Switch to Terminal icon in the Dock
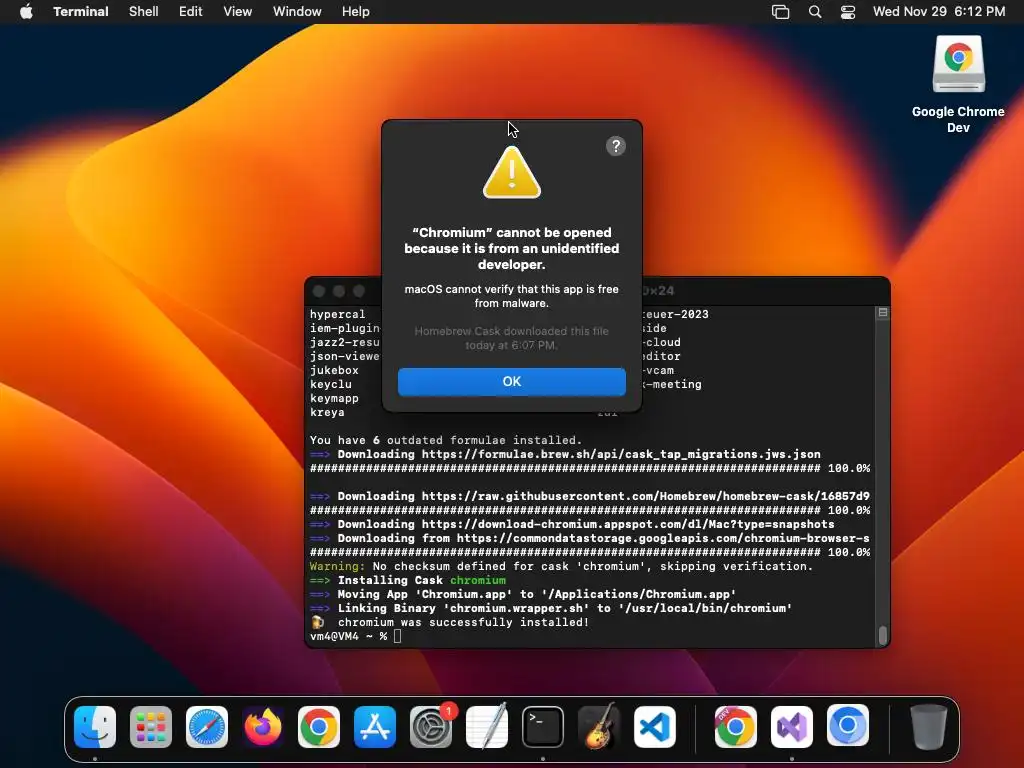 coord(543,726)
